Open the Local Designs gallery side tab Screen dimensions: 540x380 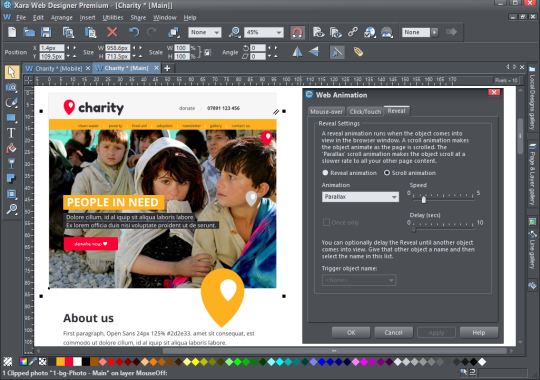point(532,100)
